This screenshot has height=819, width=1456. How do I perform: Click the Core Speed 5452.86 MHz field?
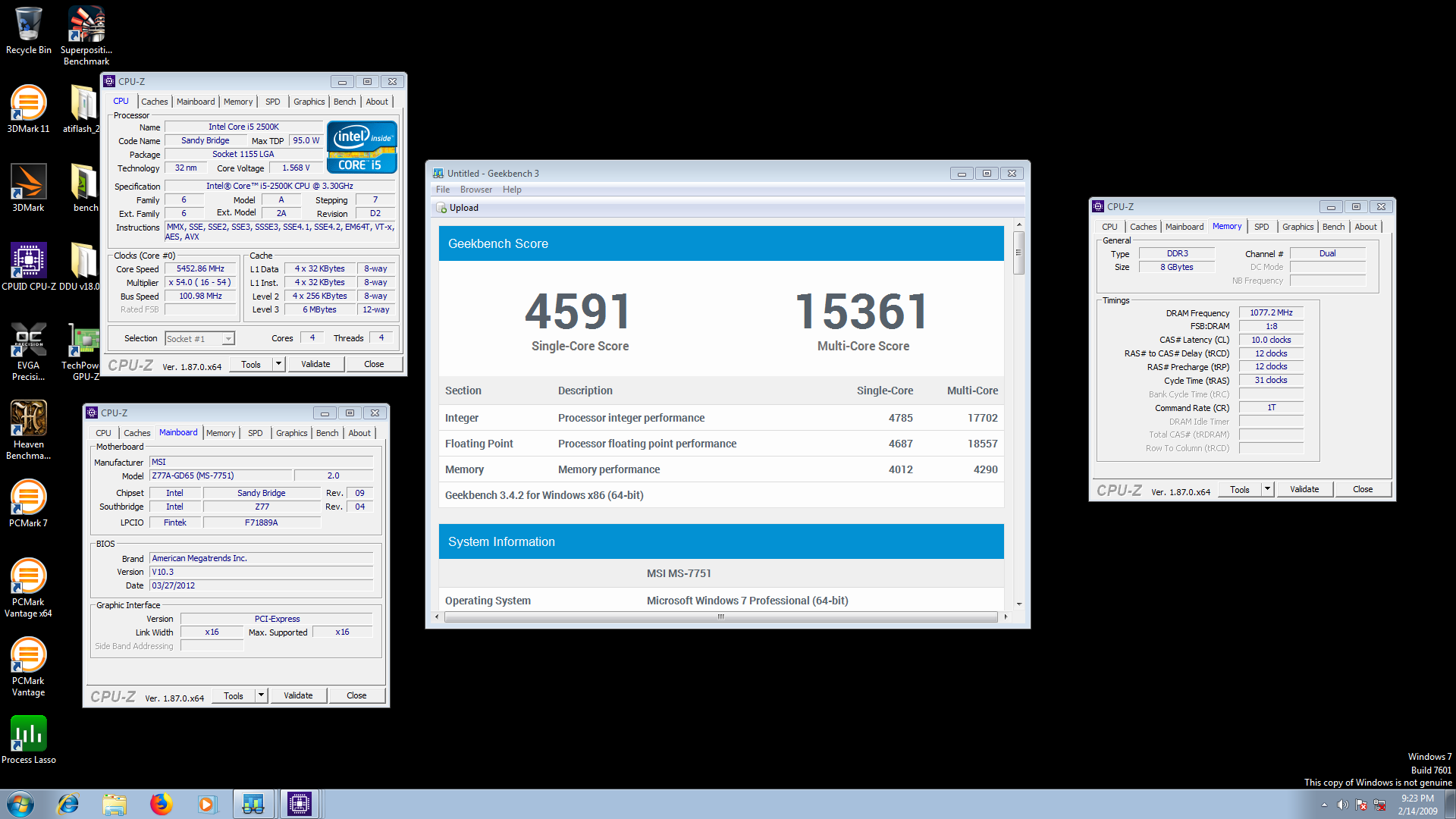pyautogui.click(x=200, y=268)
